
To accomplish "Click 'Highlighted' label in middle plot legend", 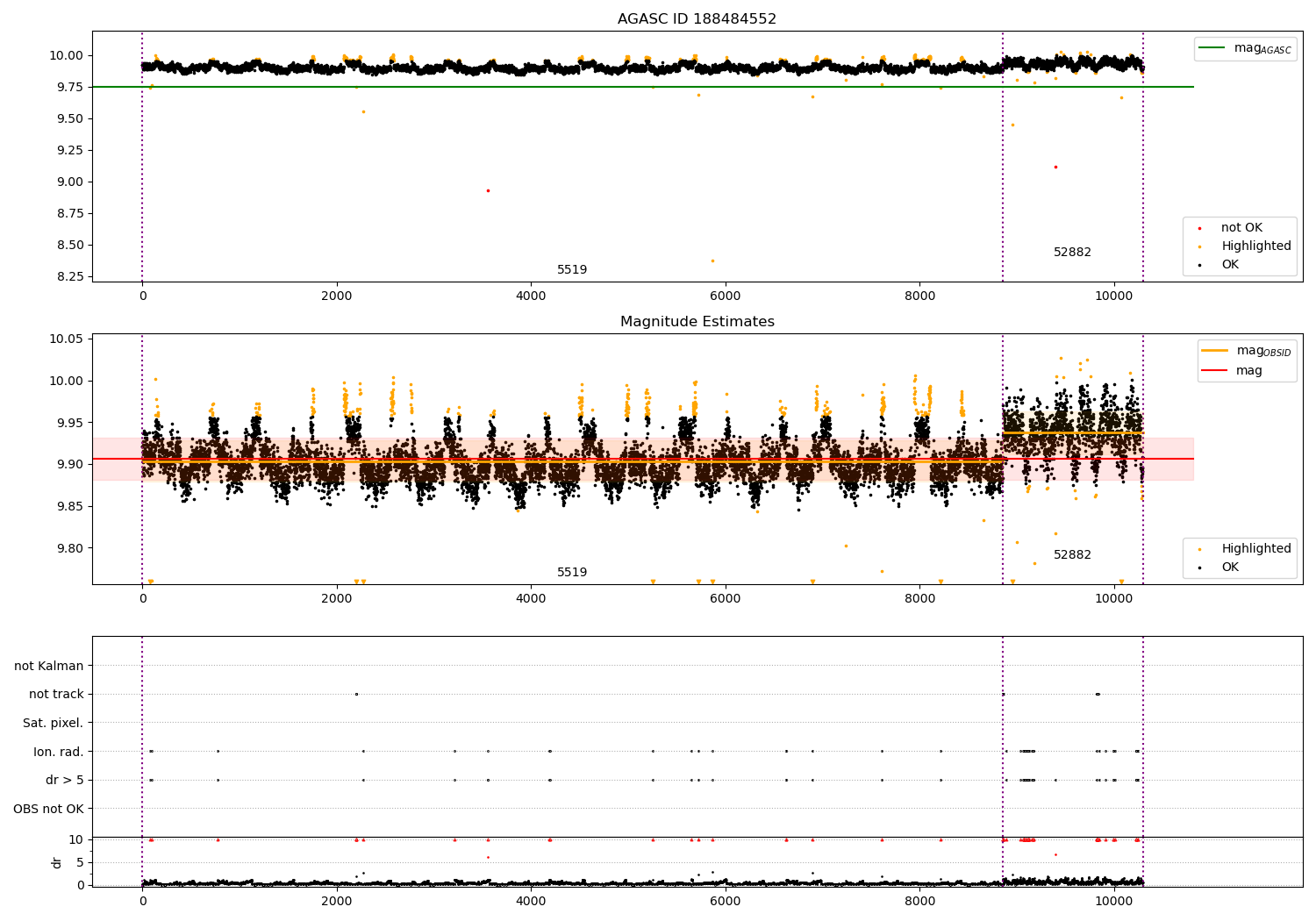I will [1256, 549].
